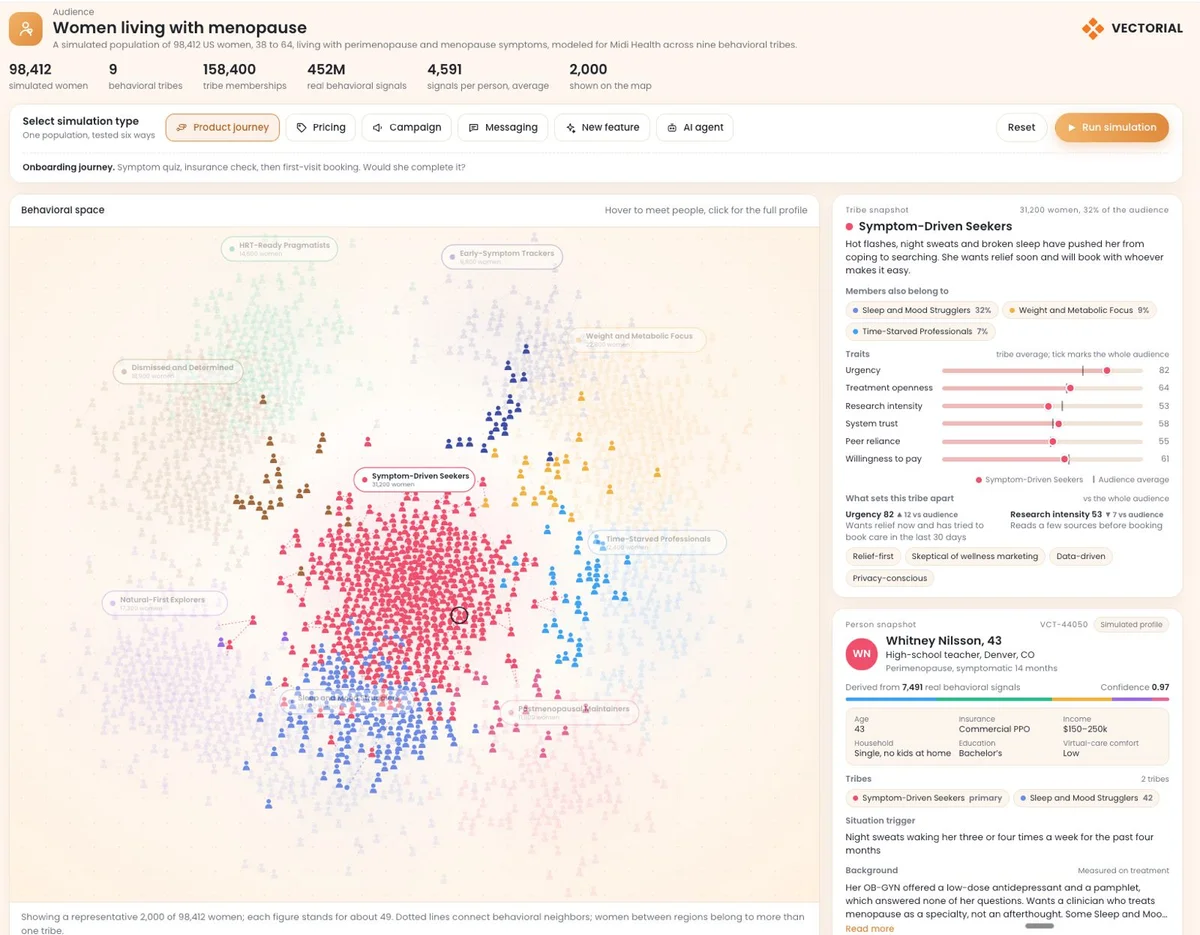Viewport: 1200px width, 935px height.
Task: Click the Sleep and Mood Strugglers 42 chip
Action: pyautogui.click(x=1087, y=798)
